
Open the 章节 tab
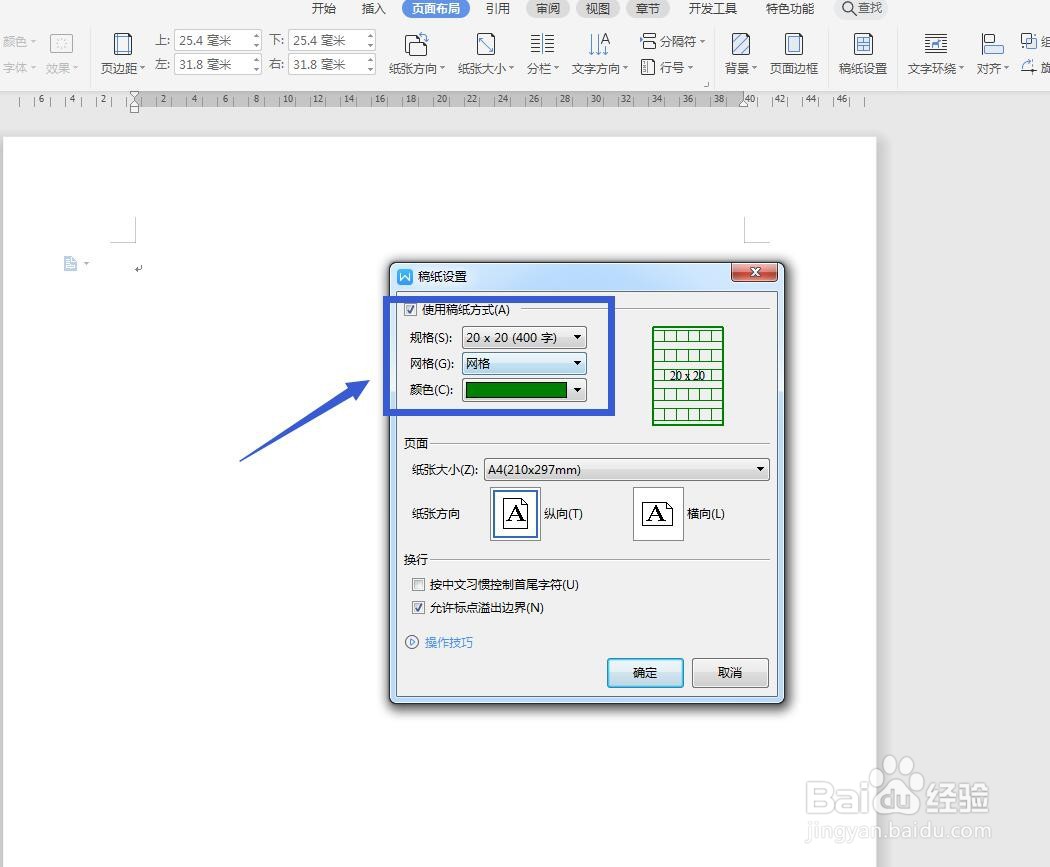[648, 8]
